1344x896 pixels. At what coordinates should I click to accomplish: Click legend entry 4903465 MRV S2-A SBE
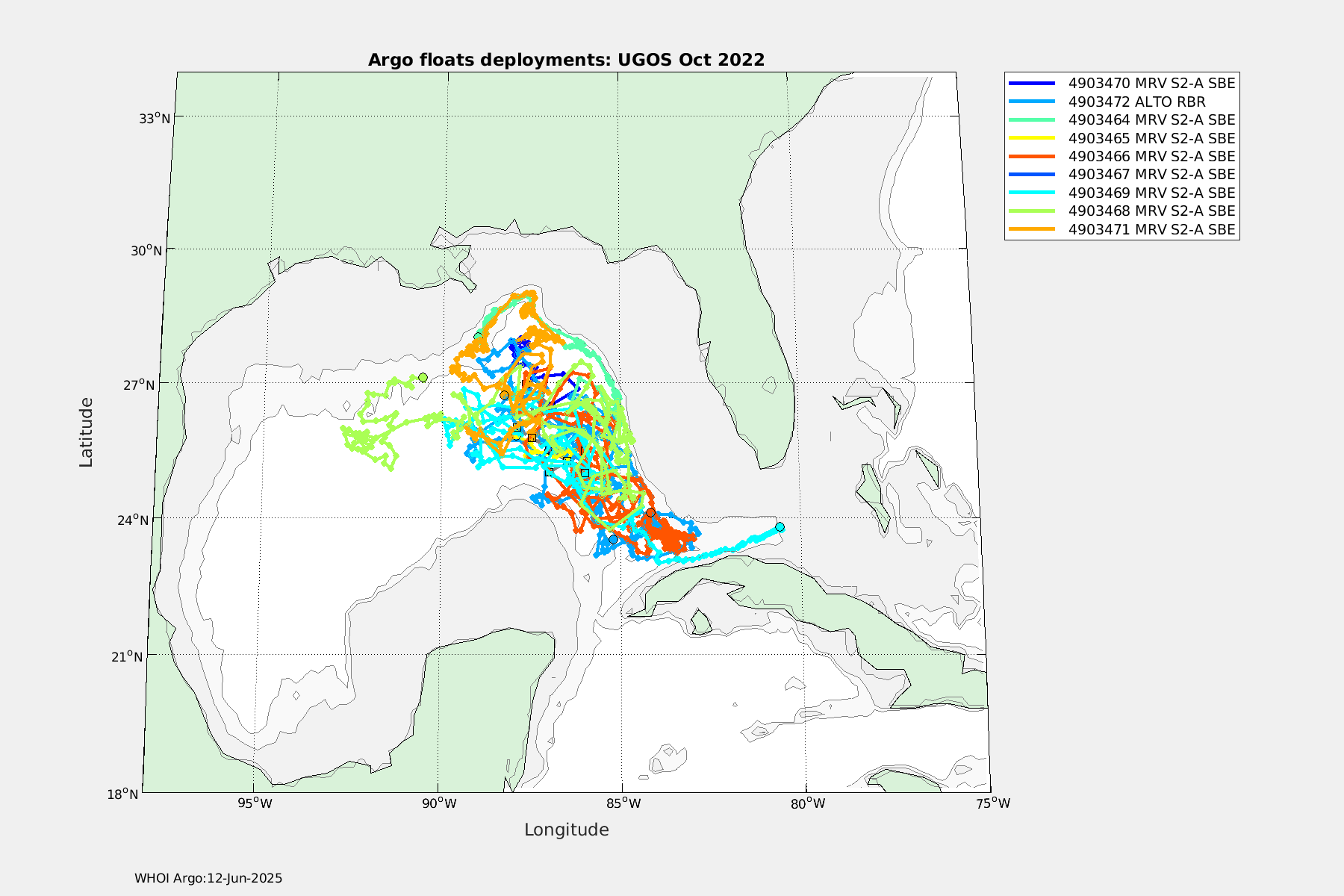[1121, 138]
